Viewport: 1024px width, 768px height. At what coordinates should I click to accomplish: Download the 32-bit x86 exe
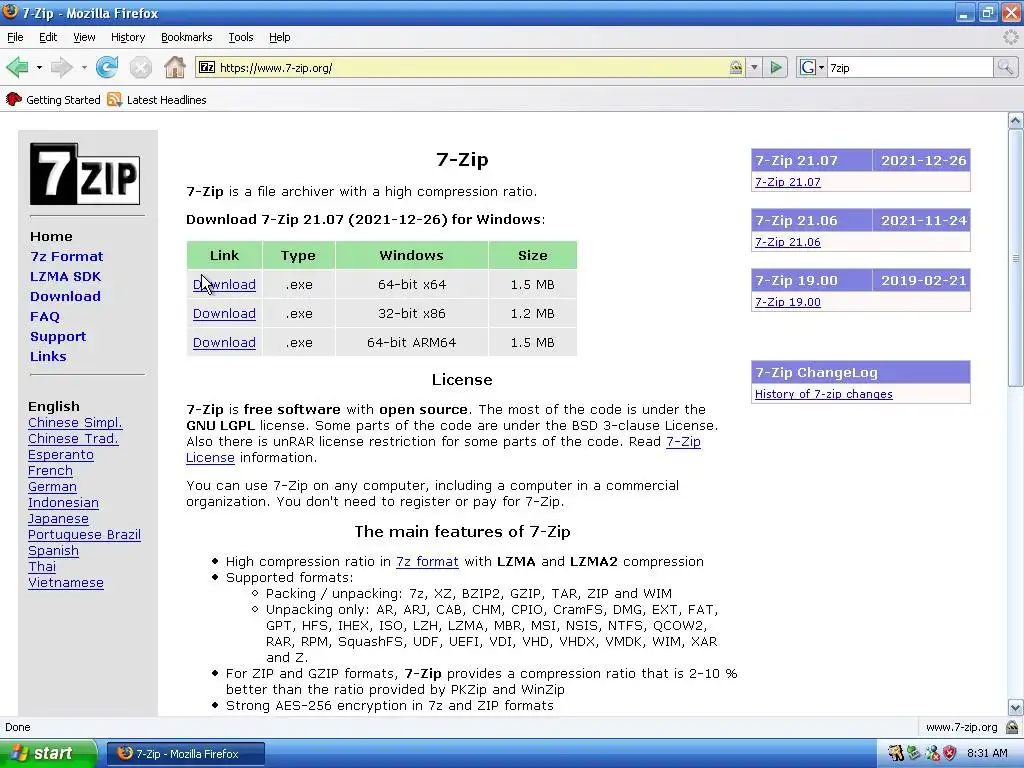(224, 313)
